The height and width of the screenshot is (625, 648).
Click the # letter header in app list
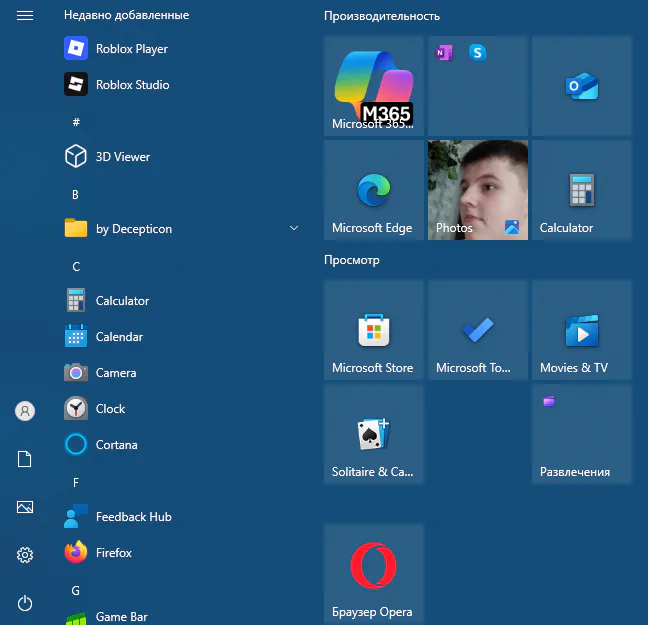(x=76, y=122)
